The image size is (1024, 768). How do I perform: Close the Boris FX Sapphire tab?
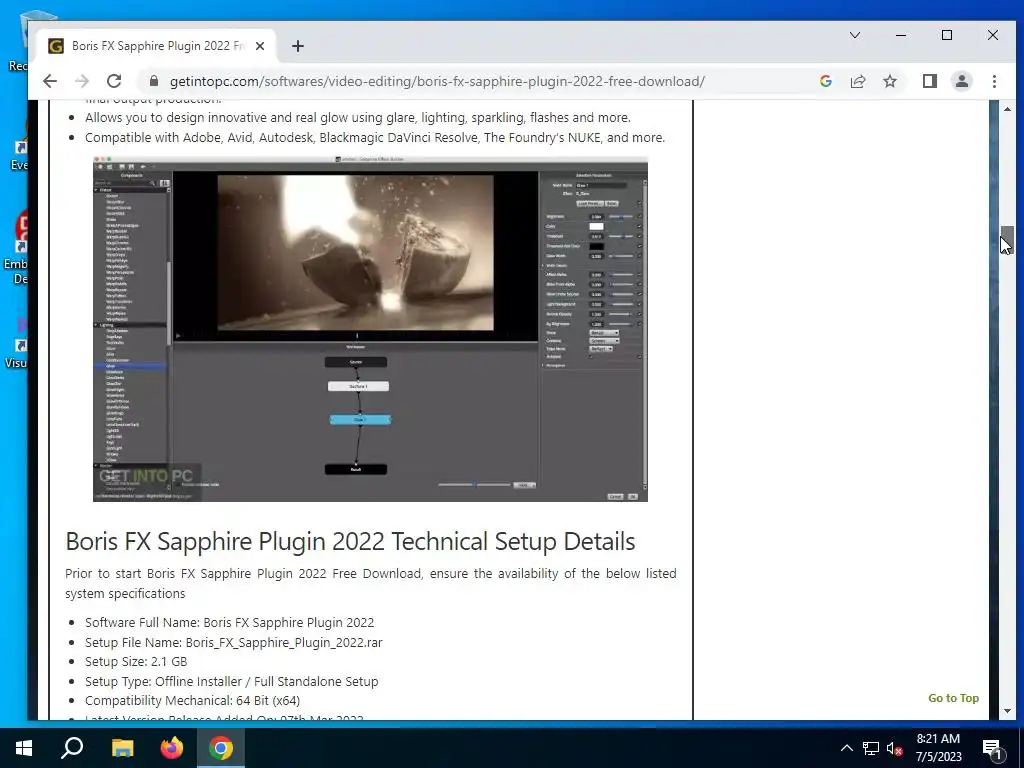[260, 46]
